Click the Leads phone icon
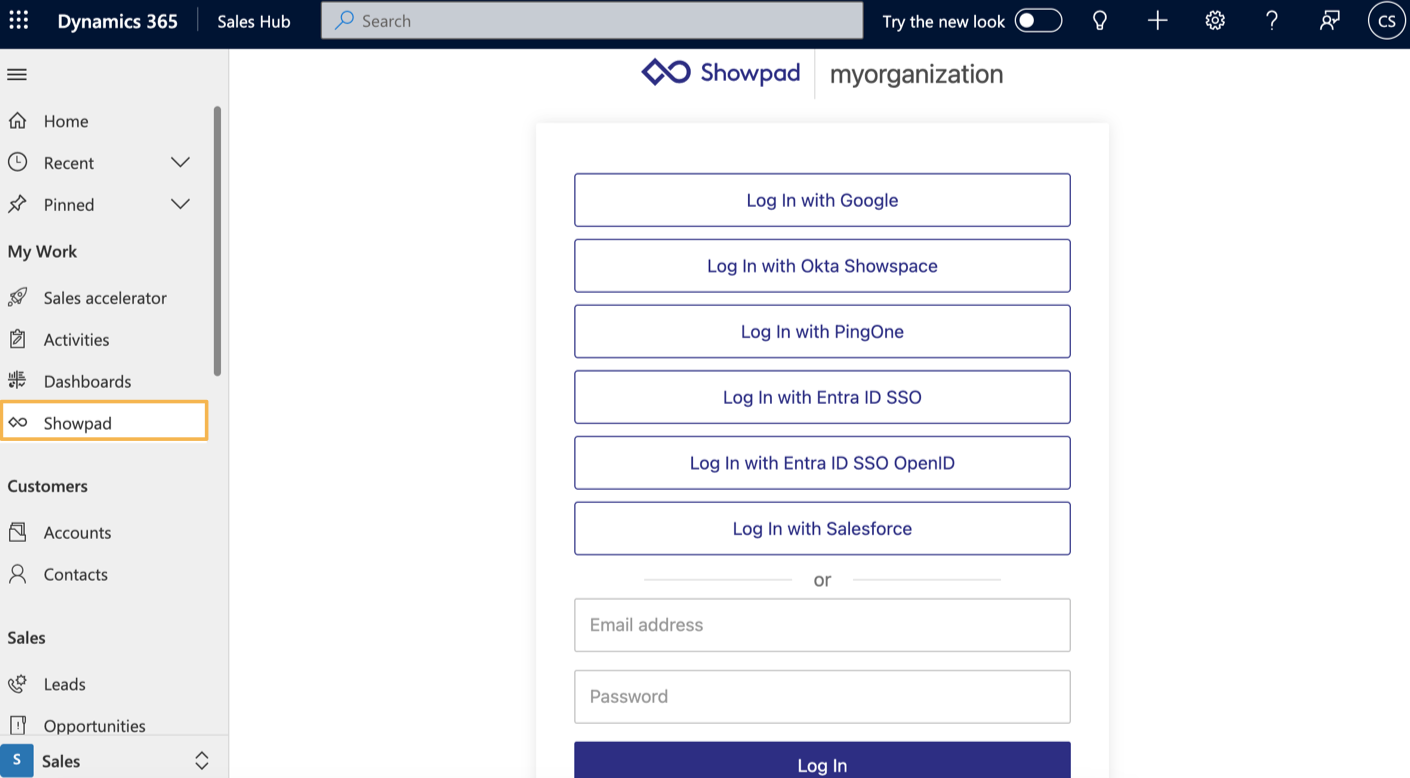1410x778 pixels. tap(17, 684)
